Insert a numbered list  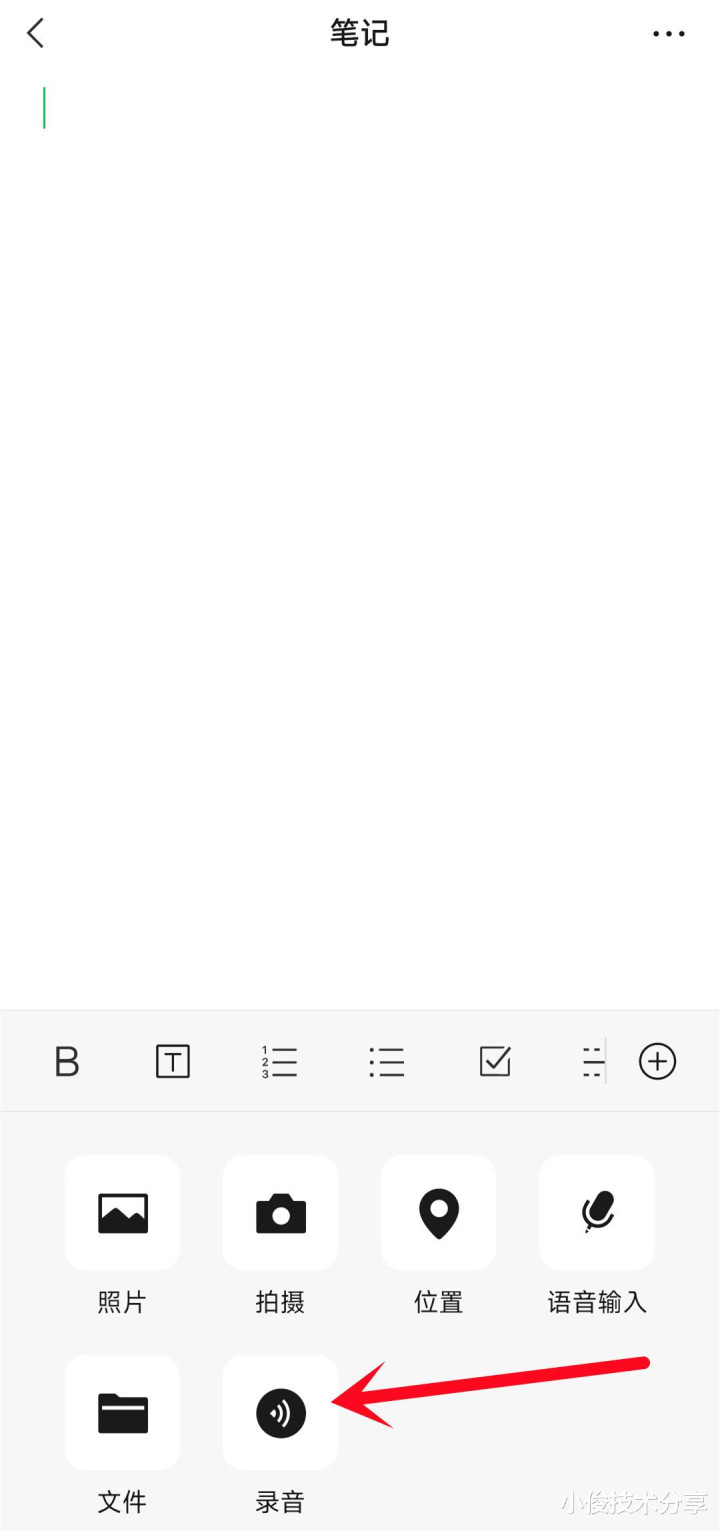pyautogui.click(x=279, y=1061)
